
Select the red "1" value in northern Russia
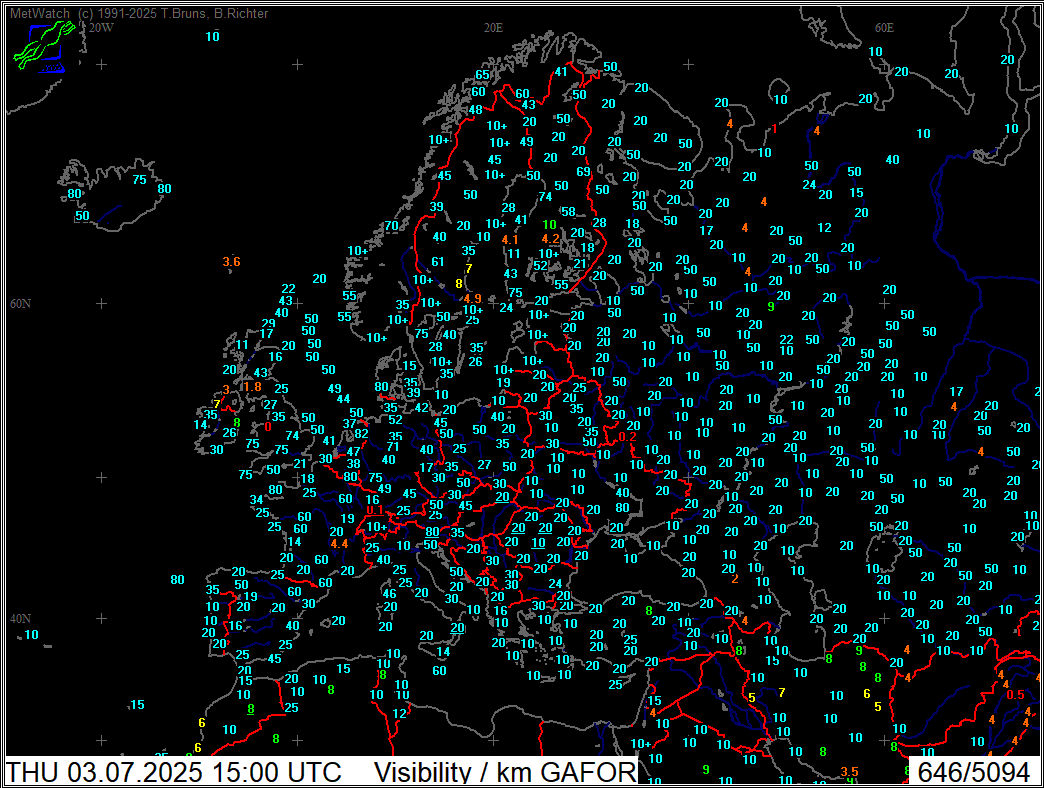[x=774, y=129]
